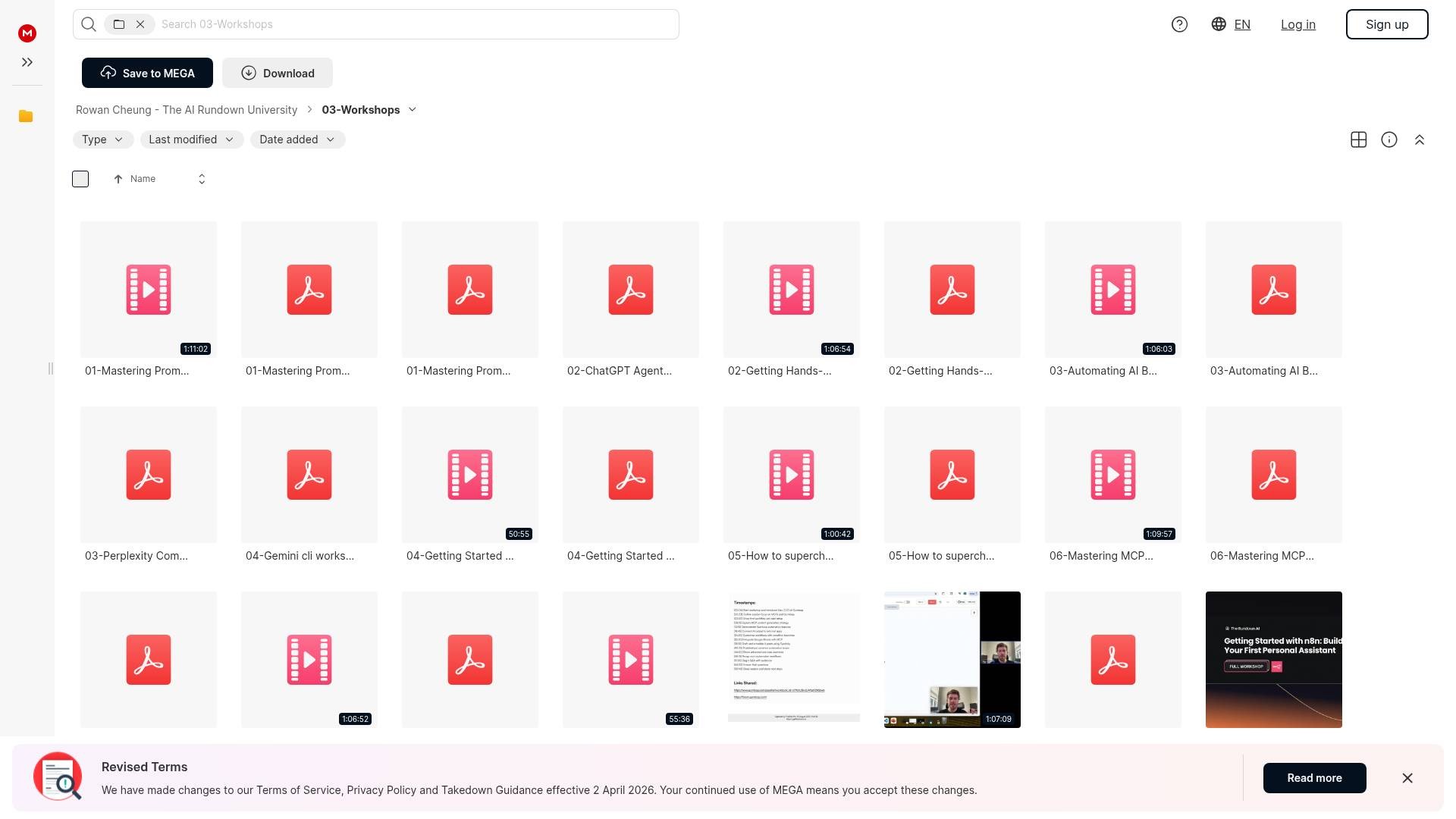The image size is (1456, 819).
Task: Open the help question mark icon
Action: pyautogui.click(x=1179, y=24)
